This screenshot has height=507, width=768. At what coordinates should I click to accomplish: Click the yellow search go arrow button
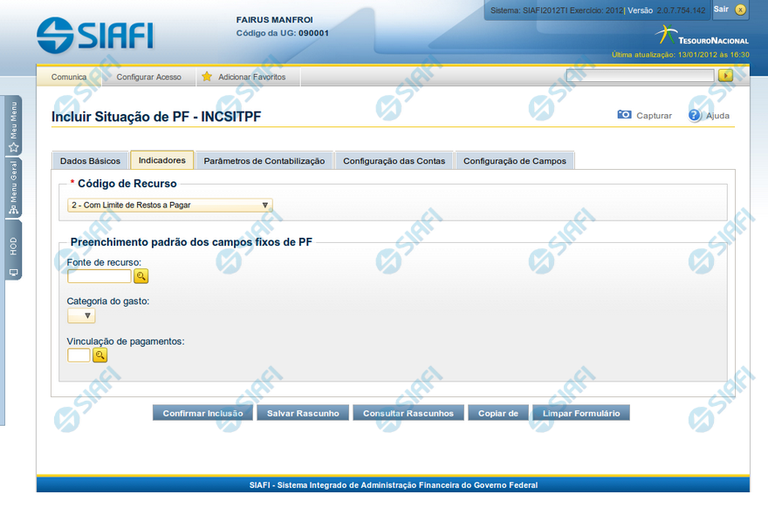tap(725, 75)
